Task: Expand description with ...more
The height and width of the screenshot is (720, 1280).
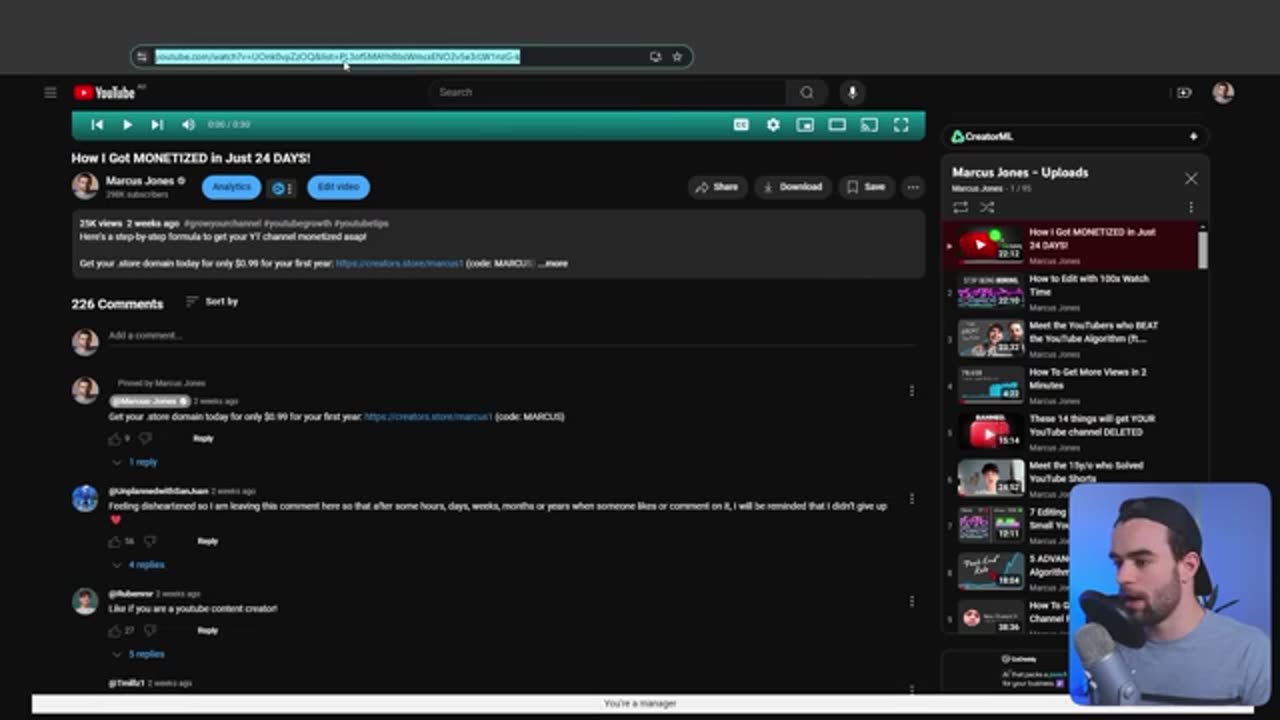Action: pyautogui.click(x=553, y=264)
